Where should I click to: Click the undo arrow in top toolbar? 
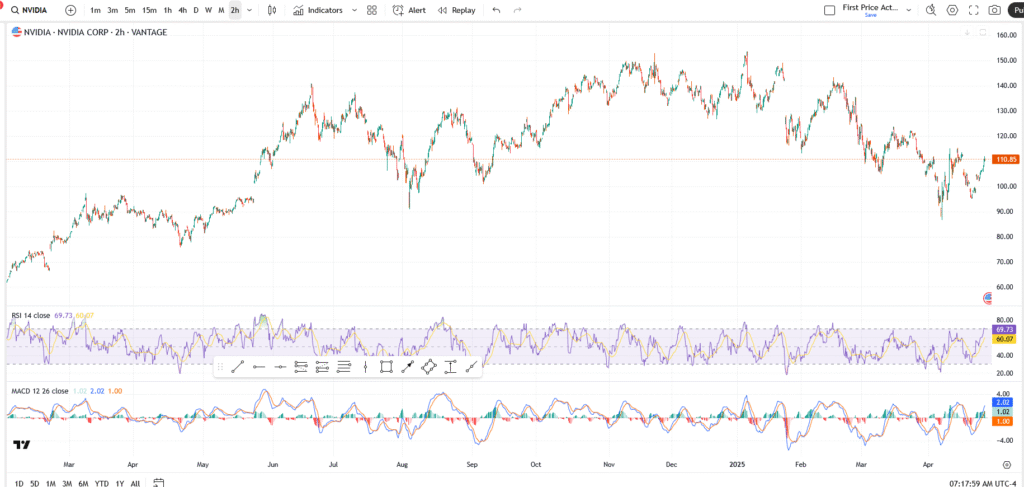tap(496, 10)
